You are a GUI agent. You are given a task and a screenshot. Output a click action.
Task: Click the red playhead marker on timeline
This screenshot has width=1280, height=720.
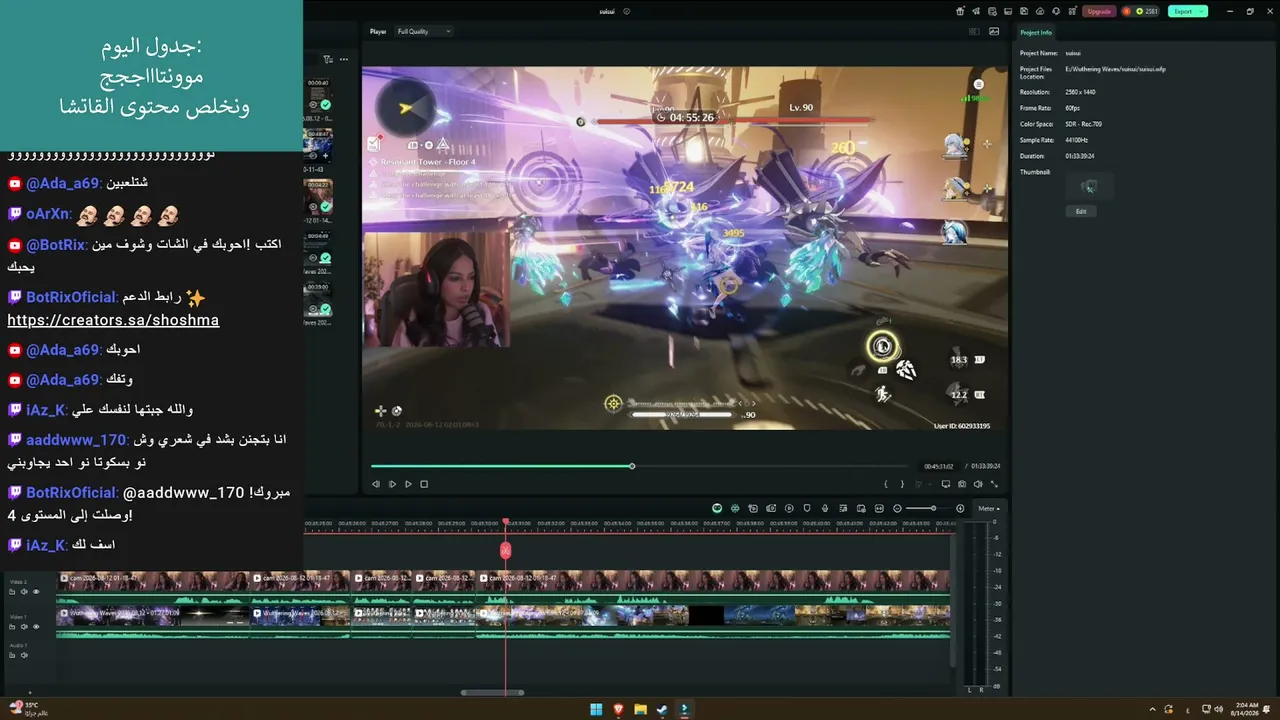pyautogui.click(x=505, y=550)
